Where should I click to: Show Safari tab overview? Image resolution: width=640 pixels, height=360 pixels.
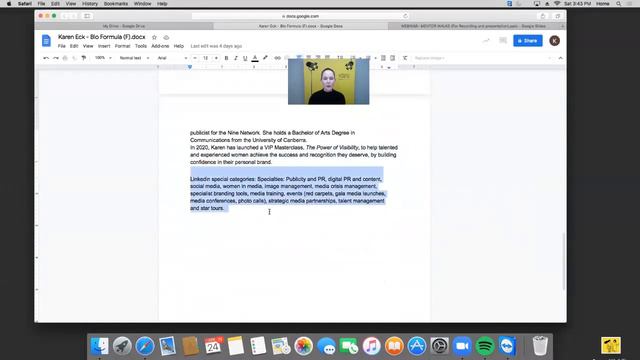(558, 16)
